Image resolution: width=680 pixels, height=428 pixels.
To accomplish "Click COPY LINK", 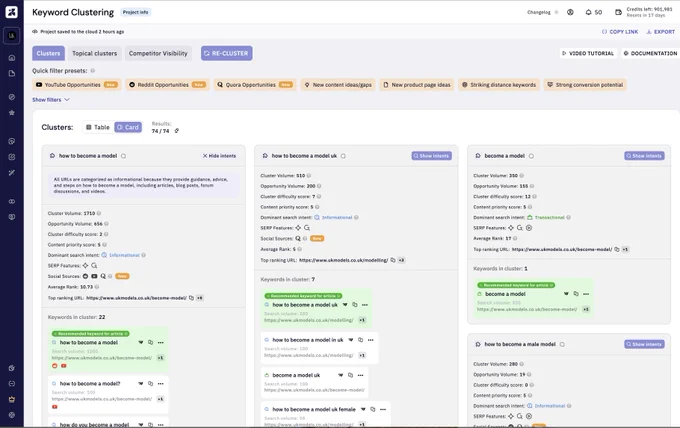I will click(620, 32).
